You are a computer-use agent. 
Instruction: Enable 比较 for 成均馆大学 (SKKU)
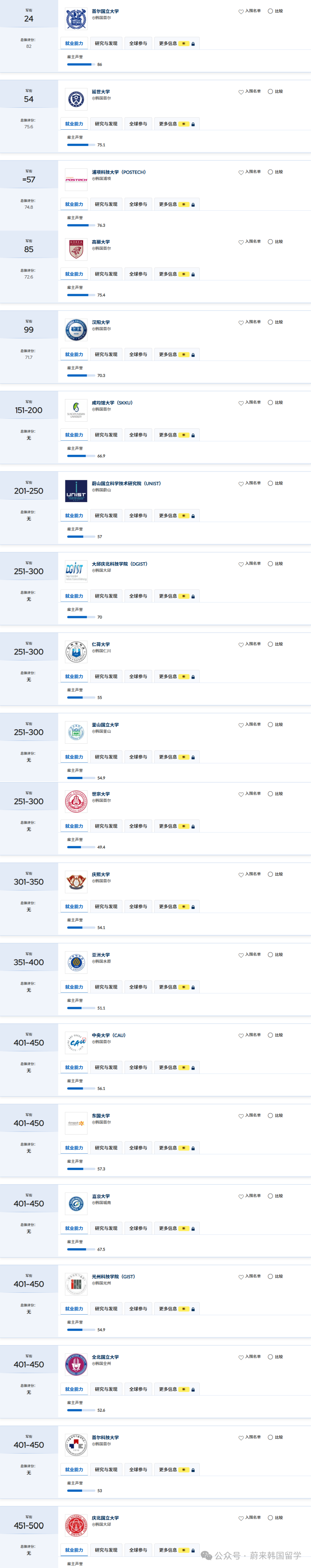pyautogui.click(x=270, y=403)
